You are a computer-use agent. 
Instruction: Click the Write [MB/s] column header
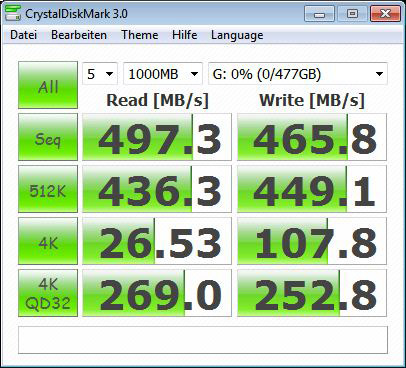tap(312, 100)
